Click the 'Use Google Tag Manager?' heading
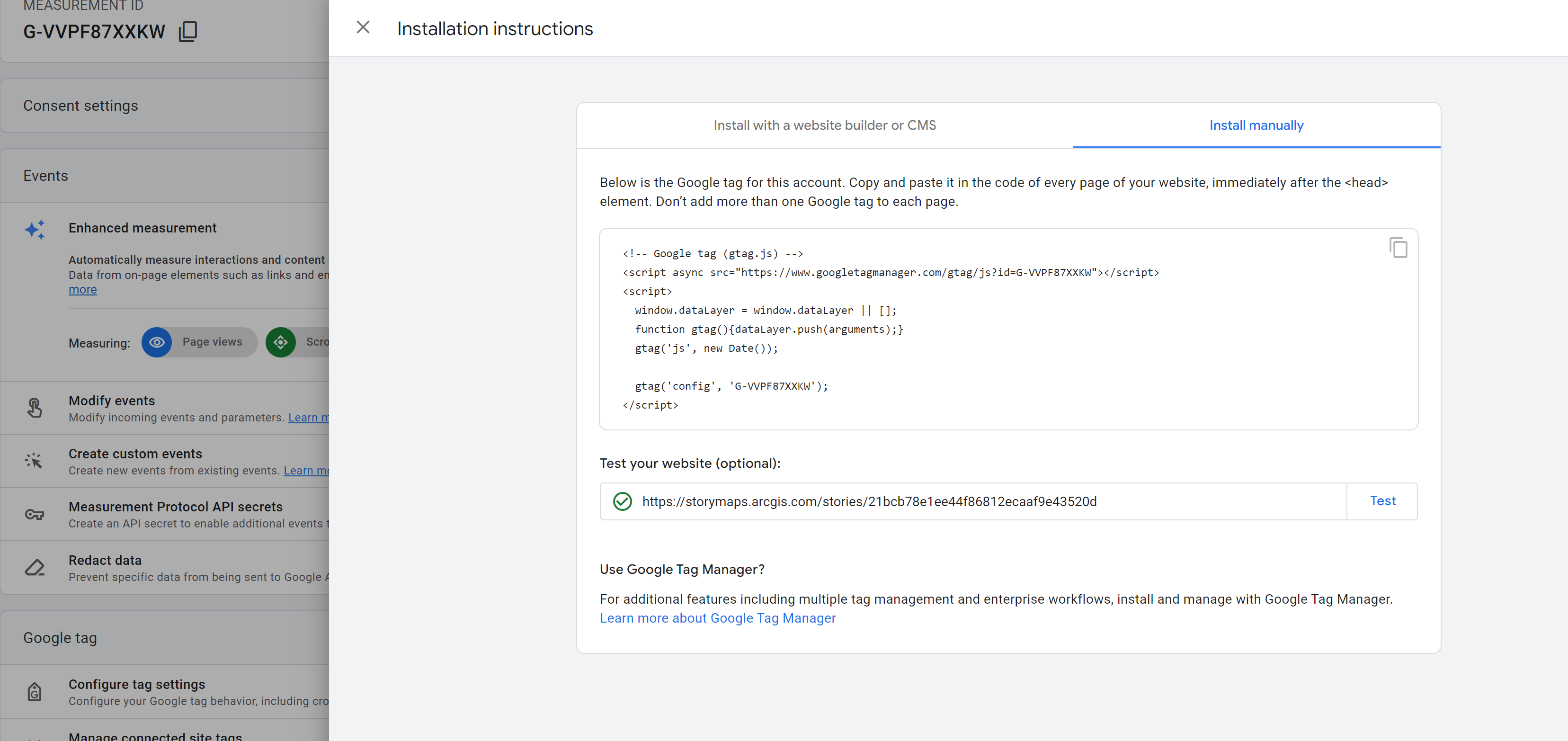 pos(682,569)
